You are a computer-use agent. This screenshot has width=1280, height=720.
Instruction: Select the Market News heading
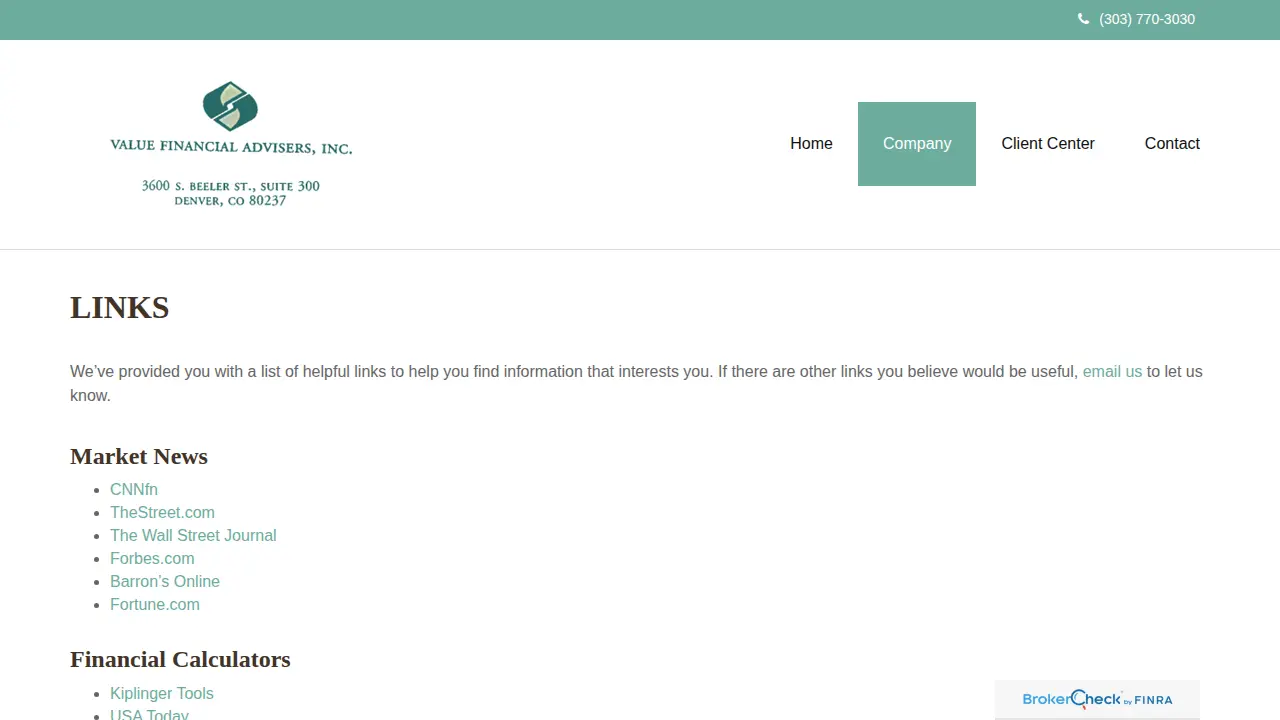pos(139,456)
